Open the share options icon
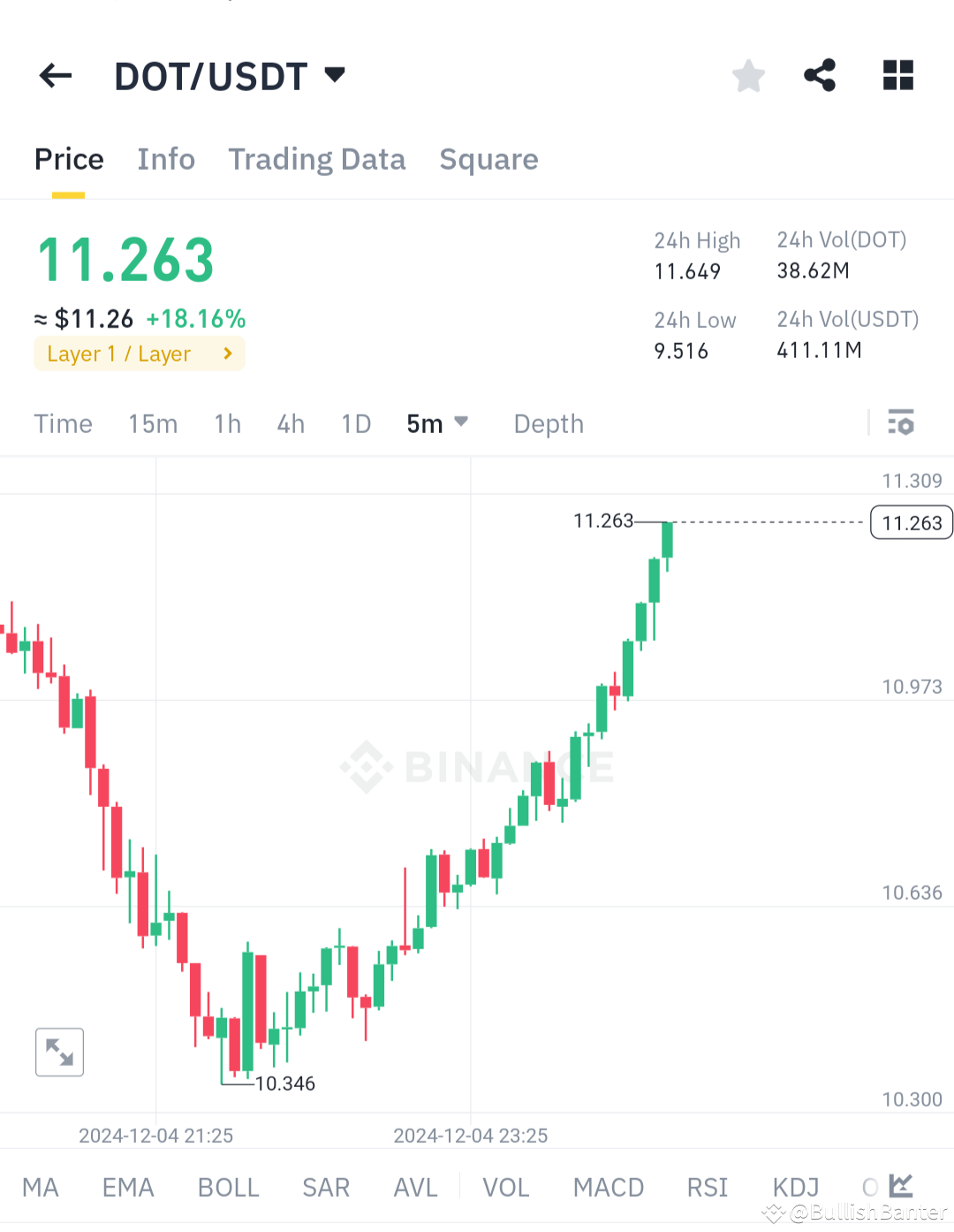This screenshot has height=1232, width=954. 820,76
